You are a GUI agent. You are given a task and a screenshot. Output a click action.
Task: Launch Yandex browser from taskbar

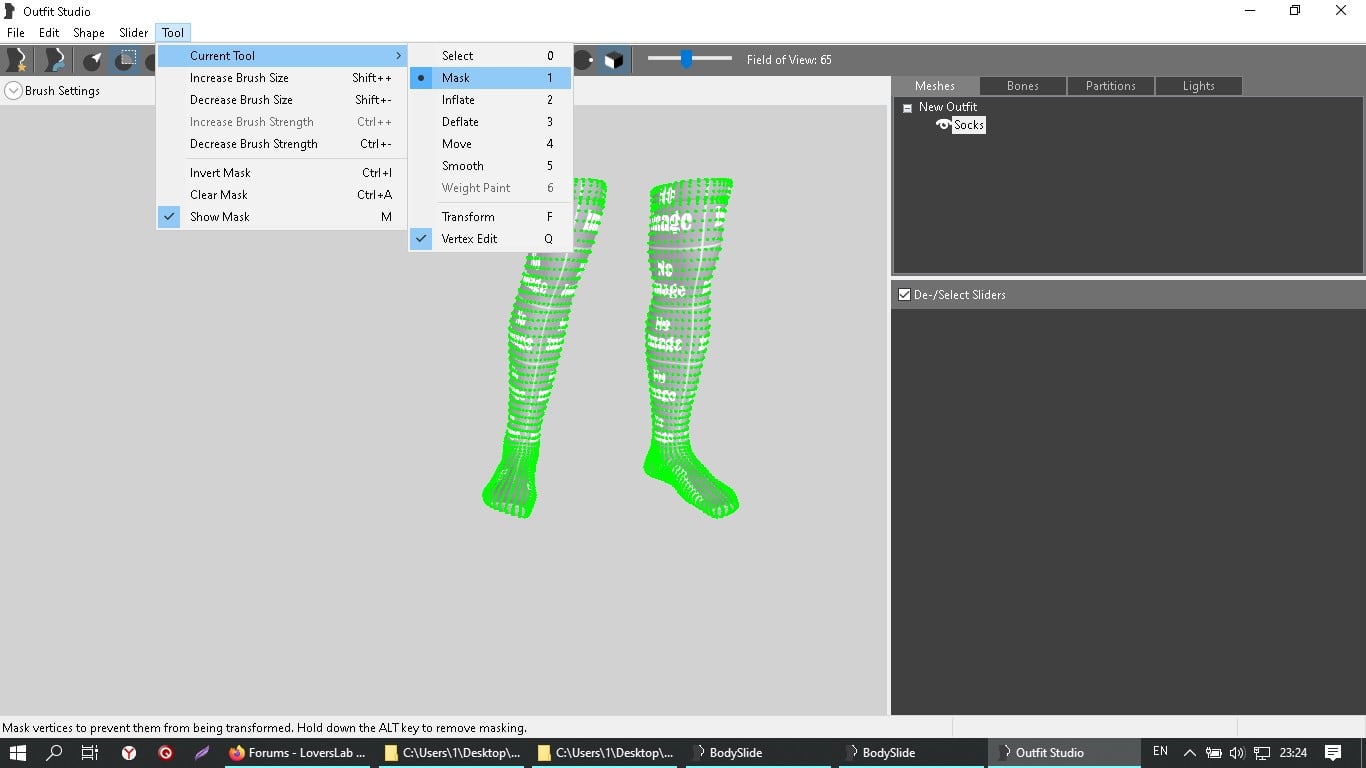tap(129, 753)
